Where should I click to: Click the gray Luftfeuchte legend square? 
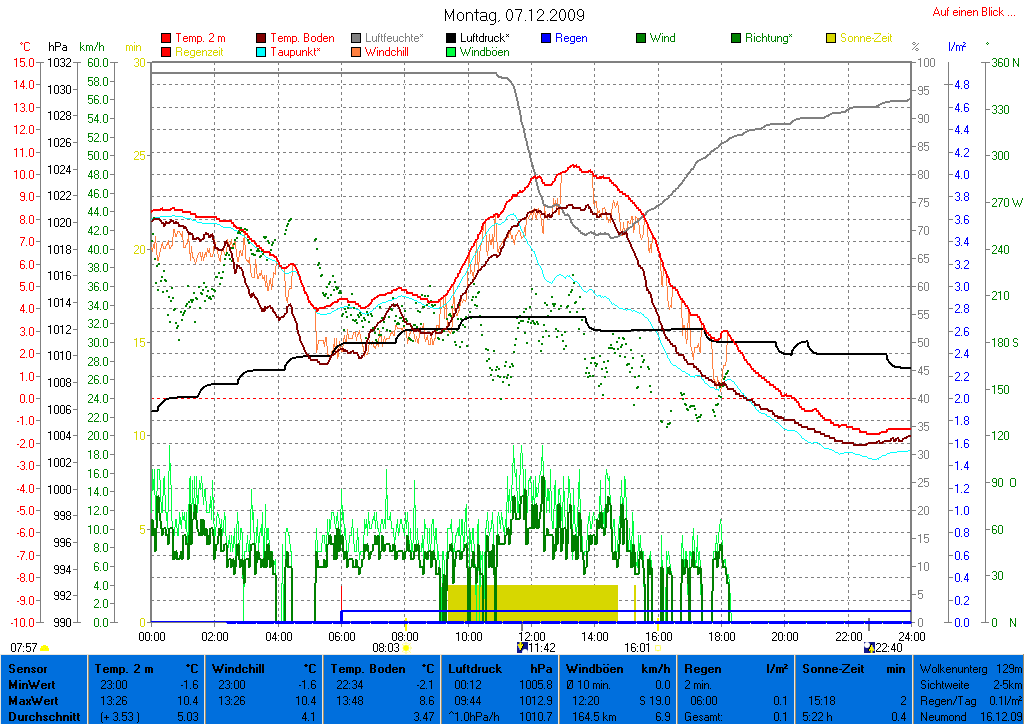click(x=356, y=39)
